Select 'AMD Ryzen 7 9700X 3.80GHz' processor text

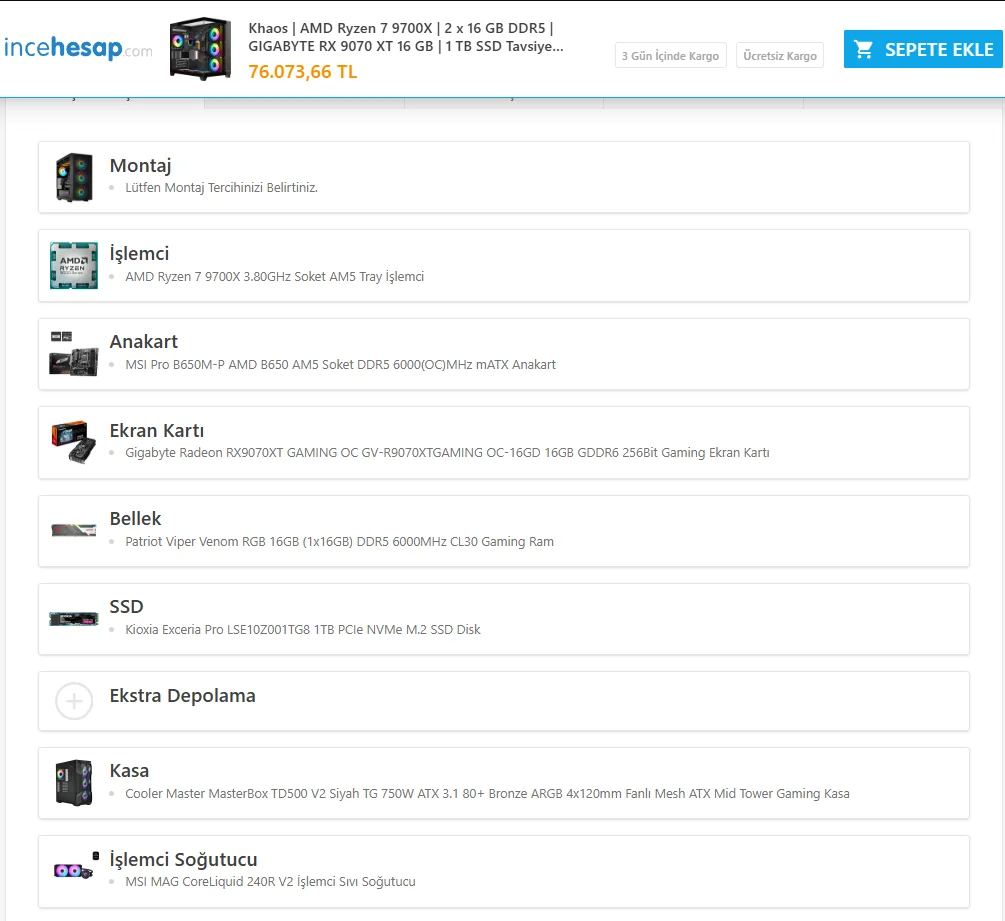point(274,276)
